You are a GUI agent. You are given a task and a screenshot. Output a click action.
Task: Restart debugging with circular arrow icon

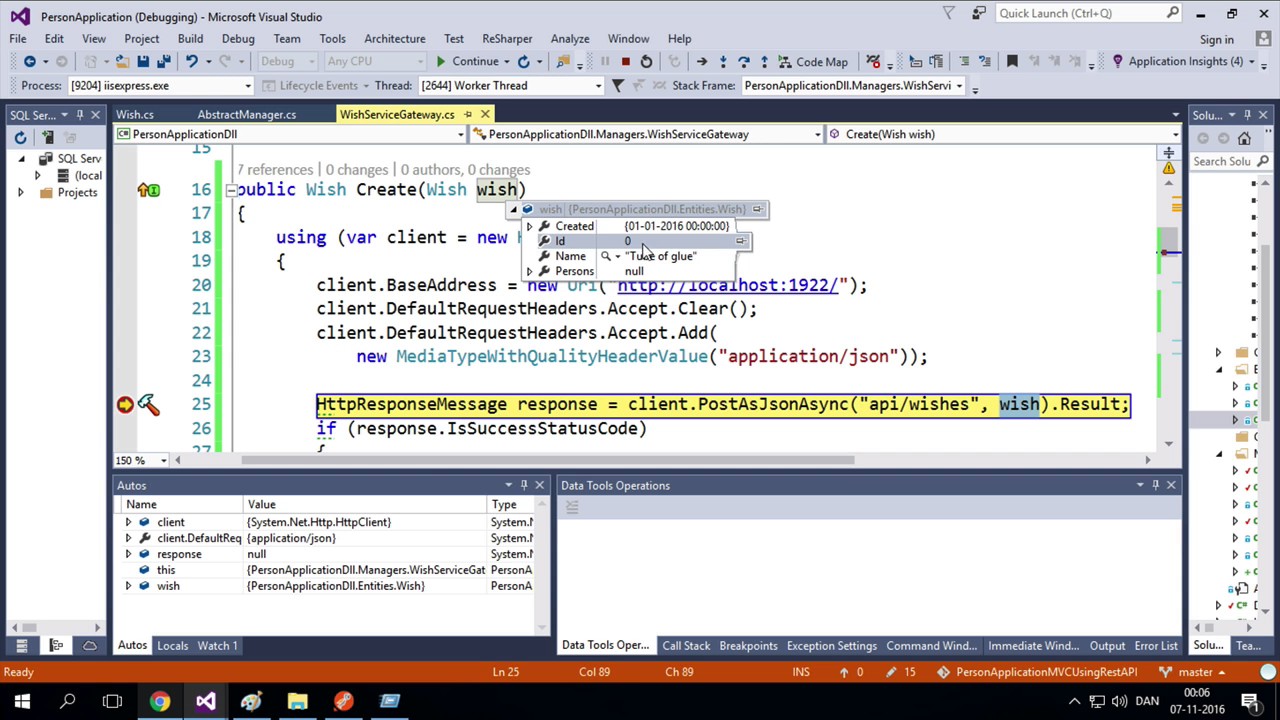646,62
